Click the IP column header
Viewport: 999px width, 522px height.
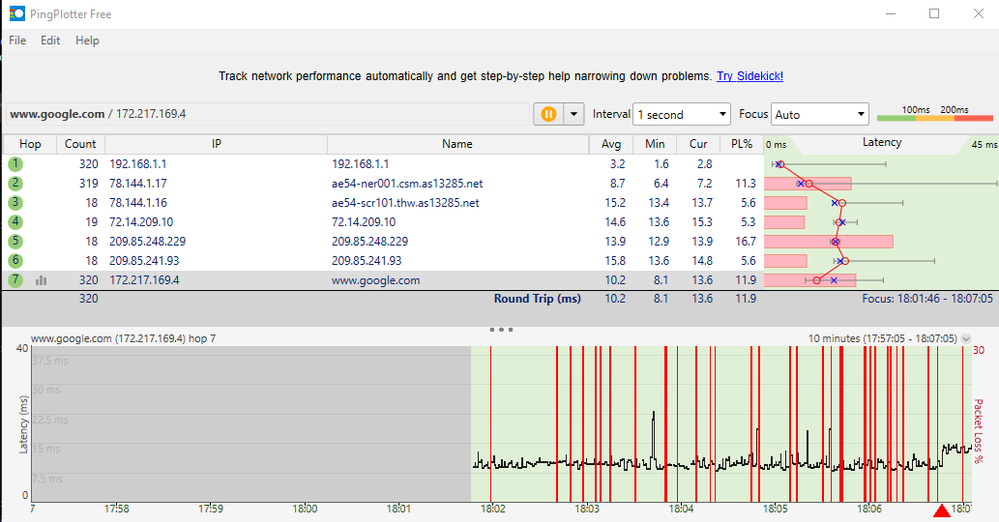pyautogui.click(x=216, y=144)
